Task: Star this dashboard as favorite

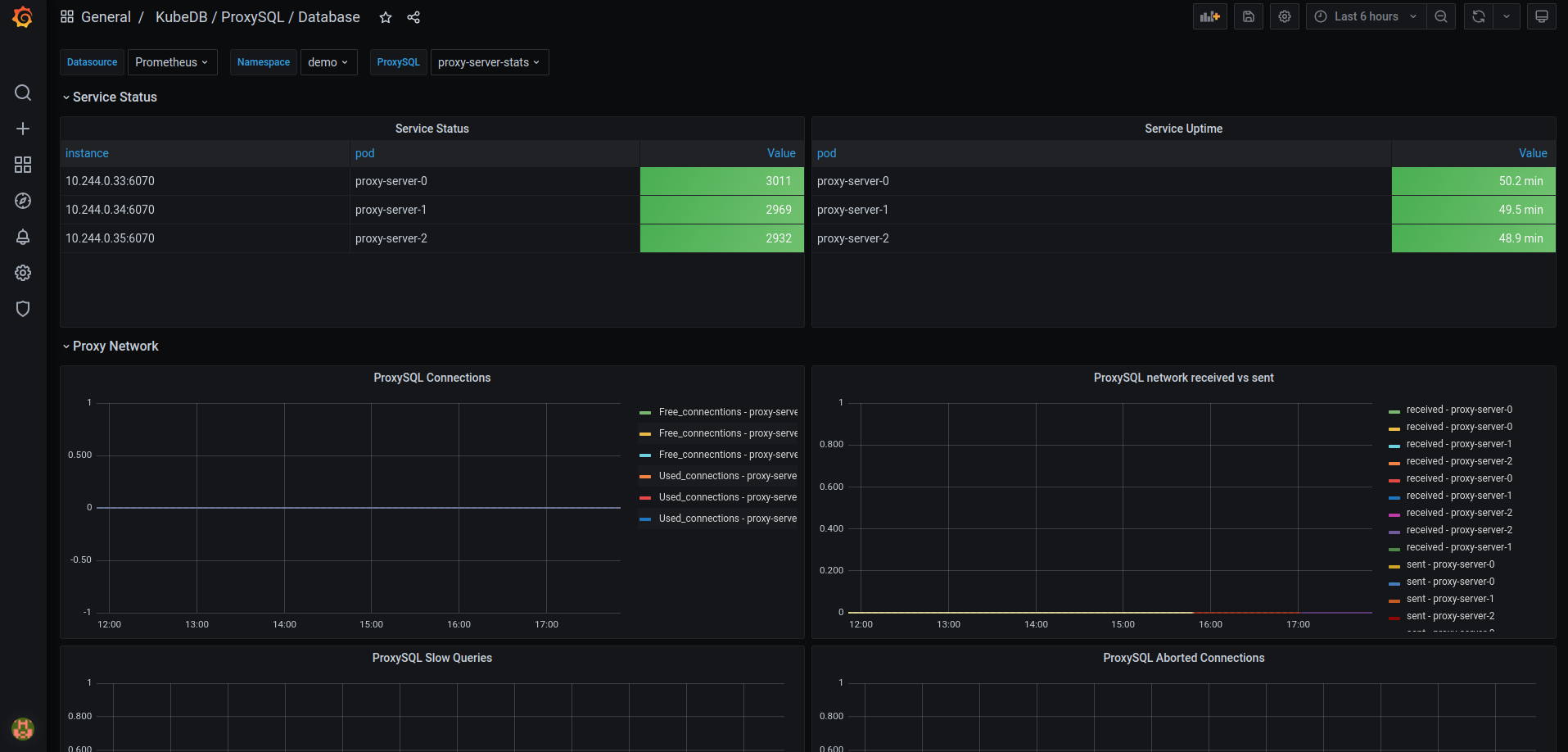Action: click(x=386, y=17)
